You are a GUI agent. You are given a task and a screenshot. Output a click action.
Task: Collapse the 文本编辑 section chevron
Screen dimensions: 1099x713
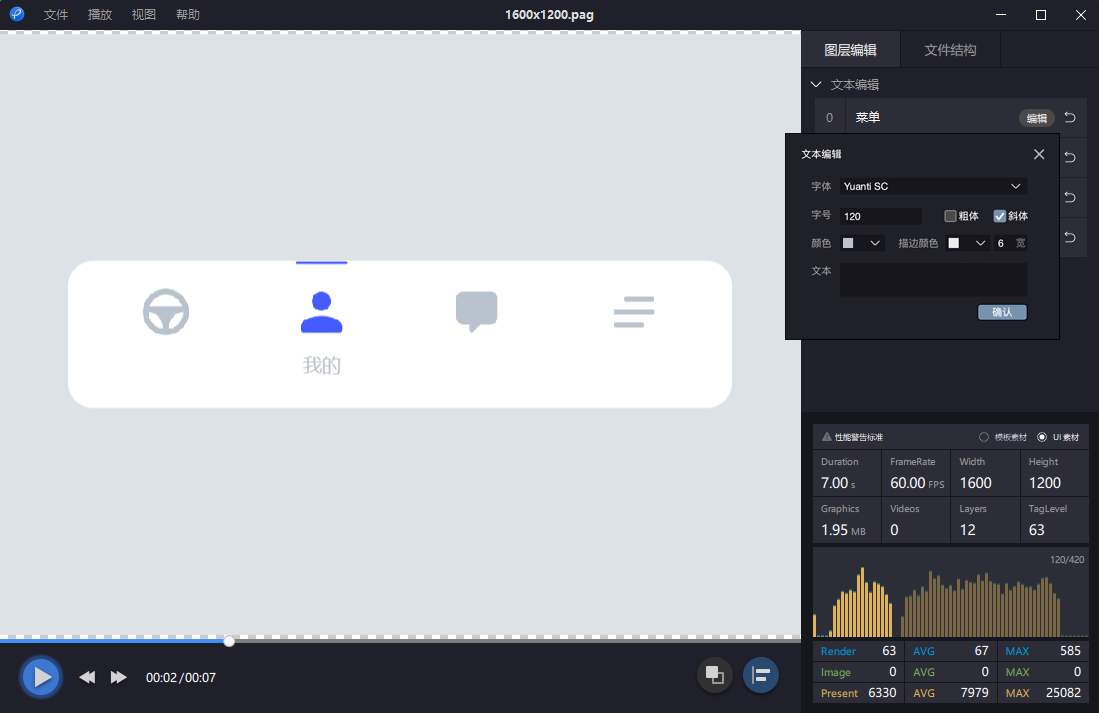click(x=816, y=84)
